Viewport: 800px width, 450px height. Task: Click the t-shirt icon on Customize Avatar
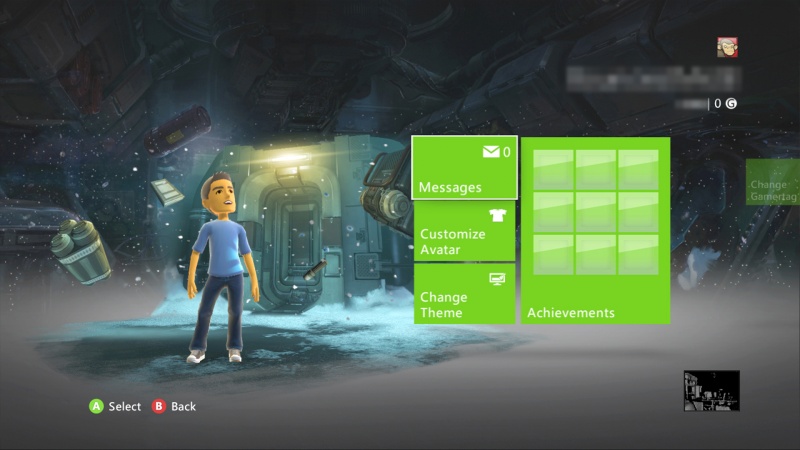(x=499, y=215)
